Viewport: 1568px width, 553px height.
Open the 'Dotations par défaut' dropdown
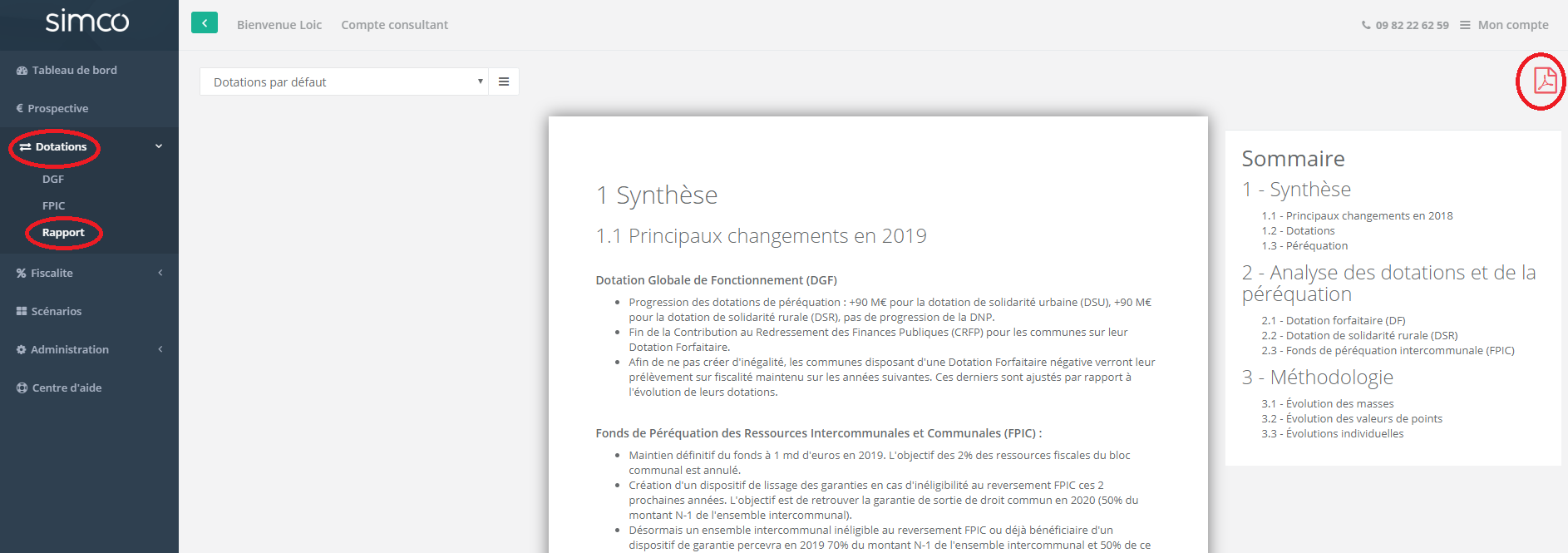(343, 81)
